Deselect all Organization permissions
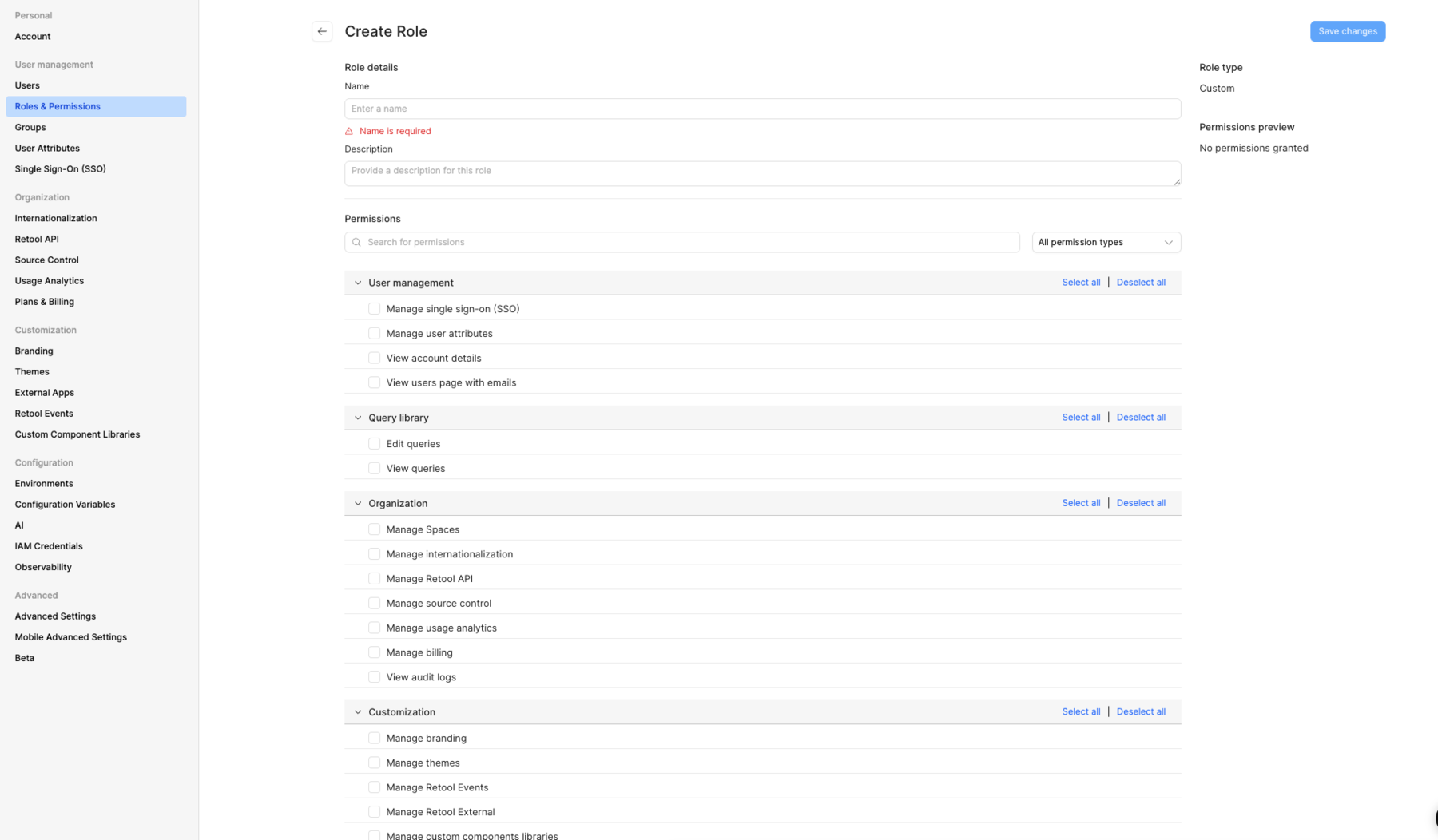1438x840 pixels. (1140, 503)
